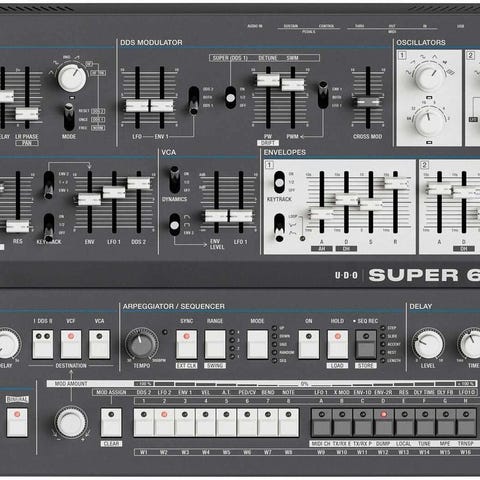480x480 pixels.
Task: Adjust Envelope 2 decay (D) slider
Action: point(464,192)
